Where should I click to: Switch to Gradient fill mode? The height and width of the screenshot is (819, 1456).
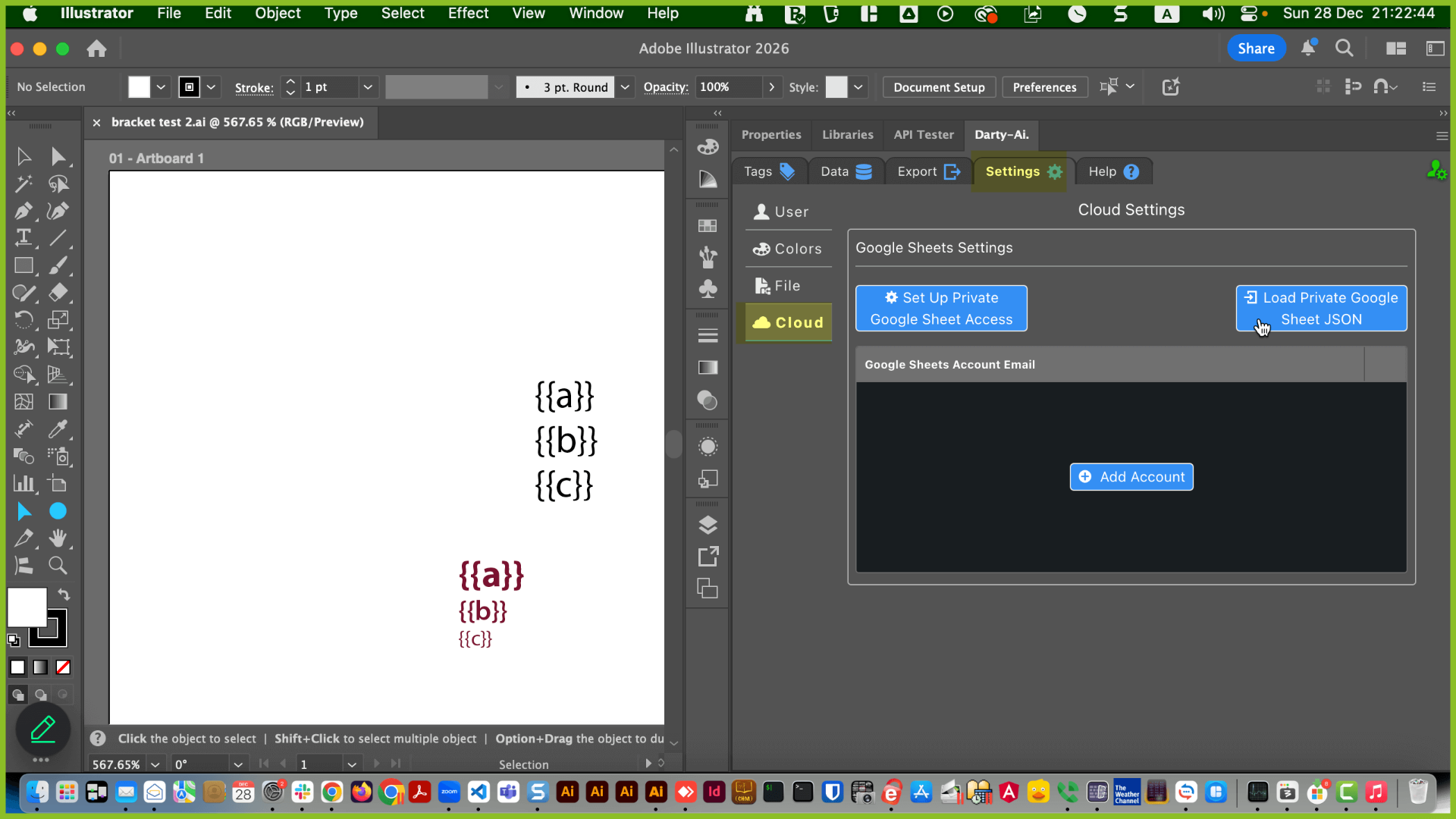(x=40, y=667)
